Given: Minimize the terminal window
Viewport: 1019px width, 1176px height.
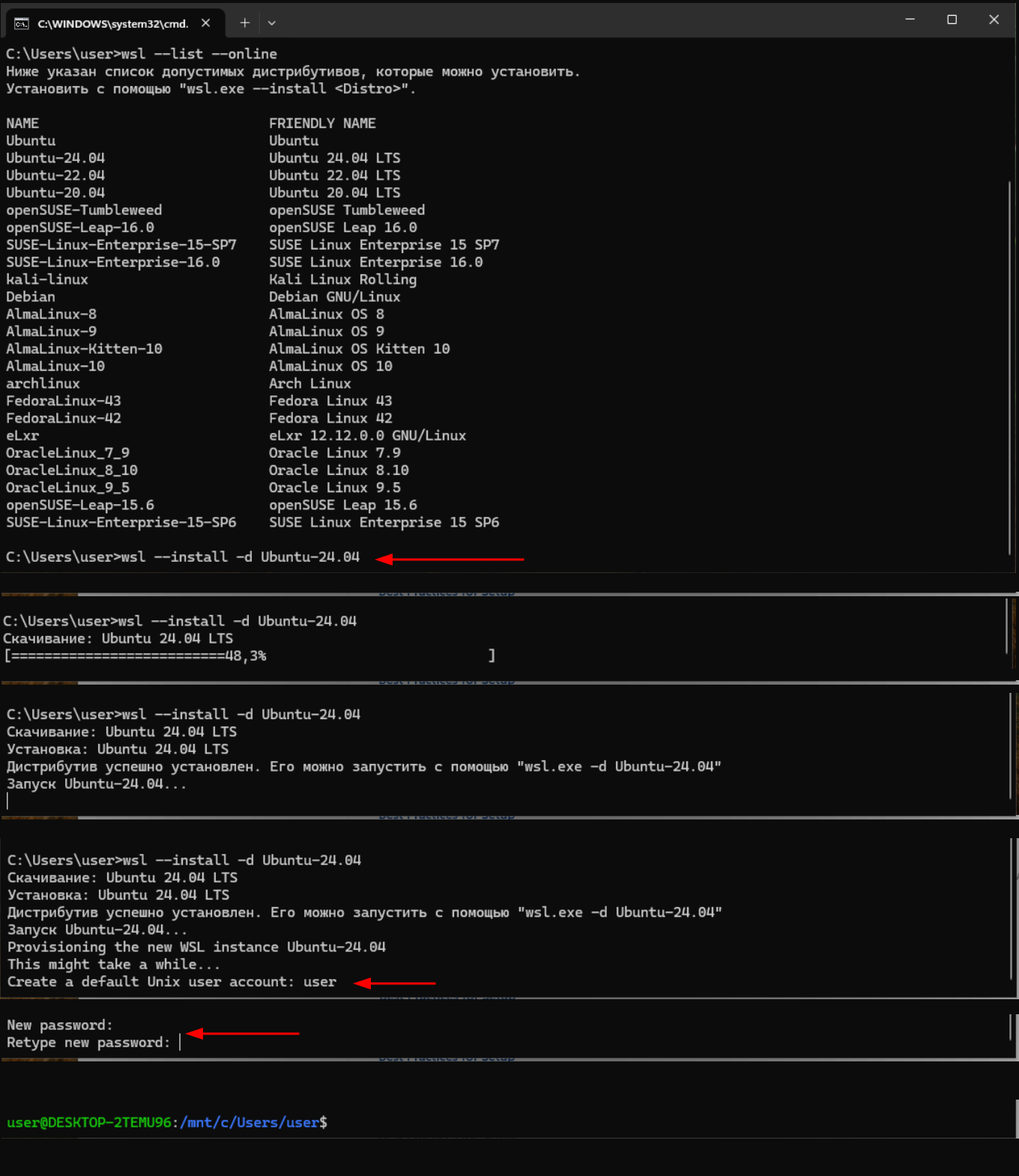Looking at the screenshot, I should [x=910, y=19].
